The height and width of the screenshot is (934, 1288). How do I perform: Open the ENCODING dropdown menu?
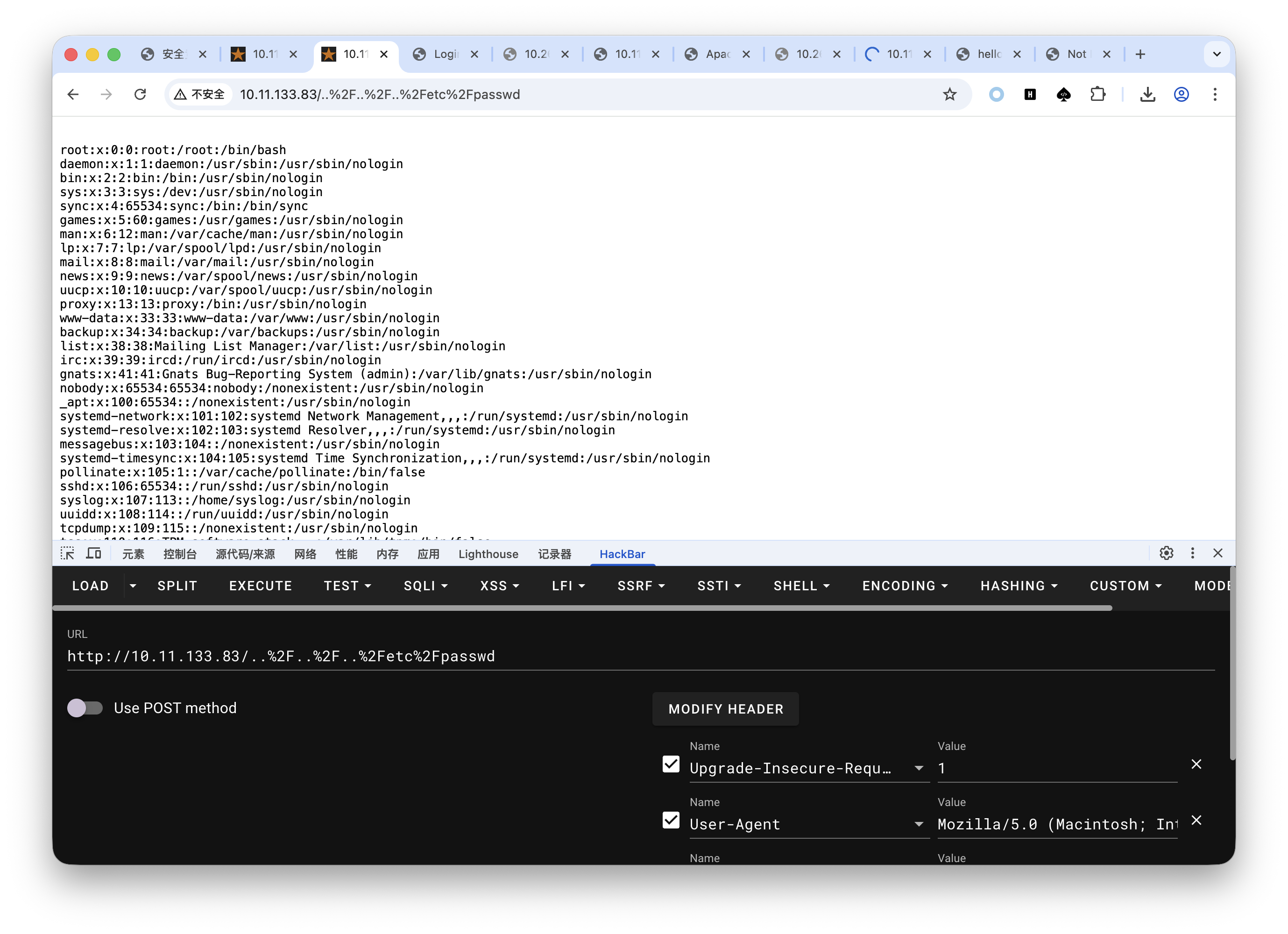pos(905,586)
